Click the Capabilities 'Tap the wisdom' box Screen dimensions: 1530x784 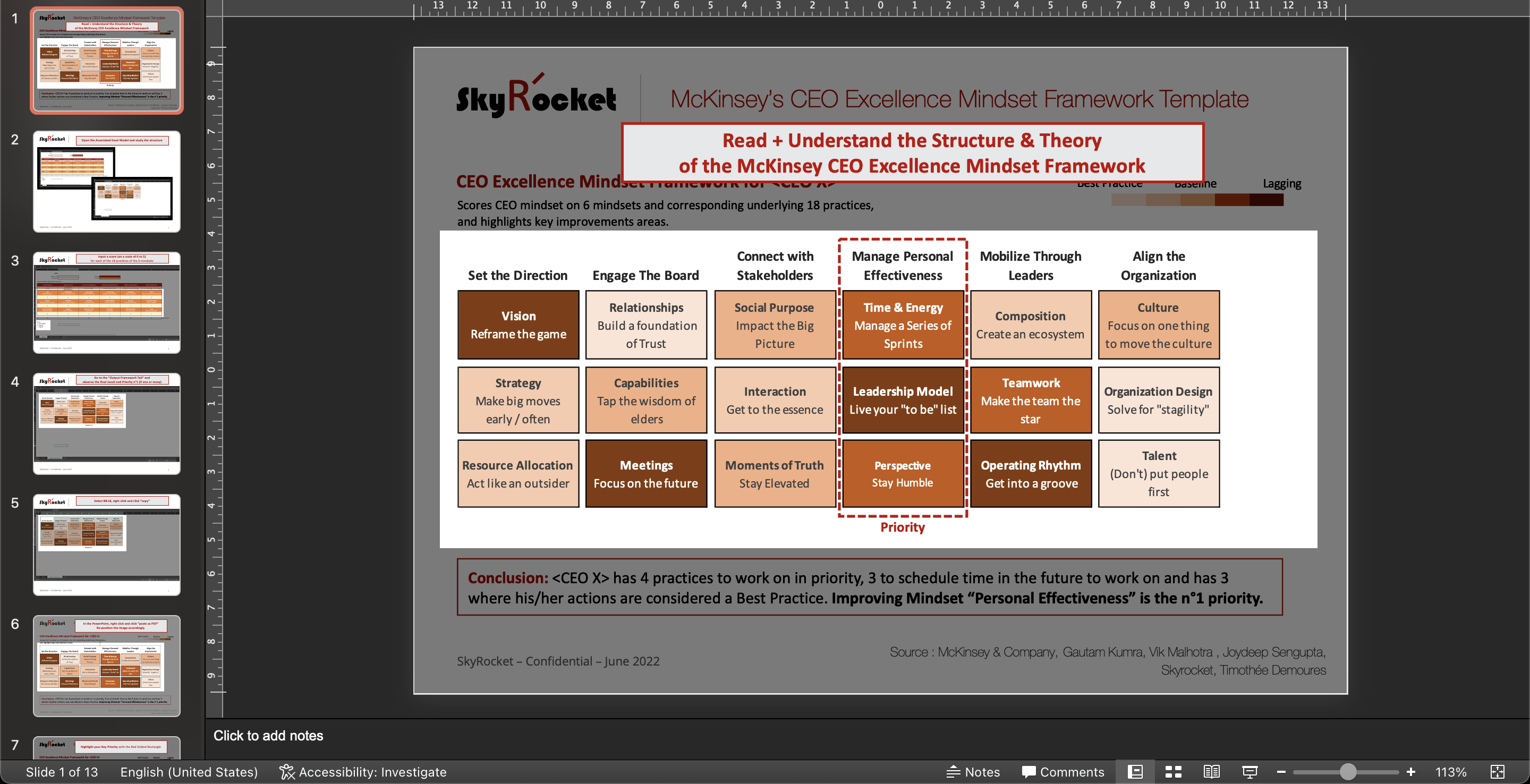[x=646, y=400]
